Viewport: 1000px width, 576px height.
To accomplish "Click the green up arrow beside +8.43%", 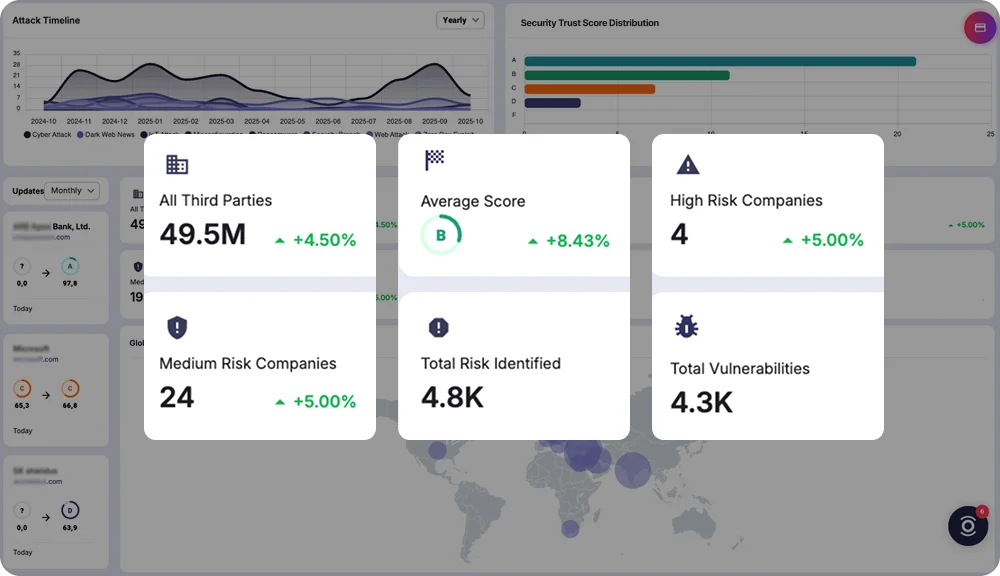I will [x=533, y=241].
